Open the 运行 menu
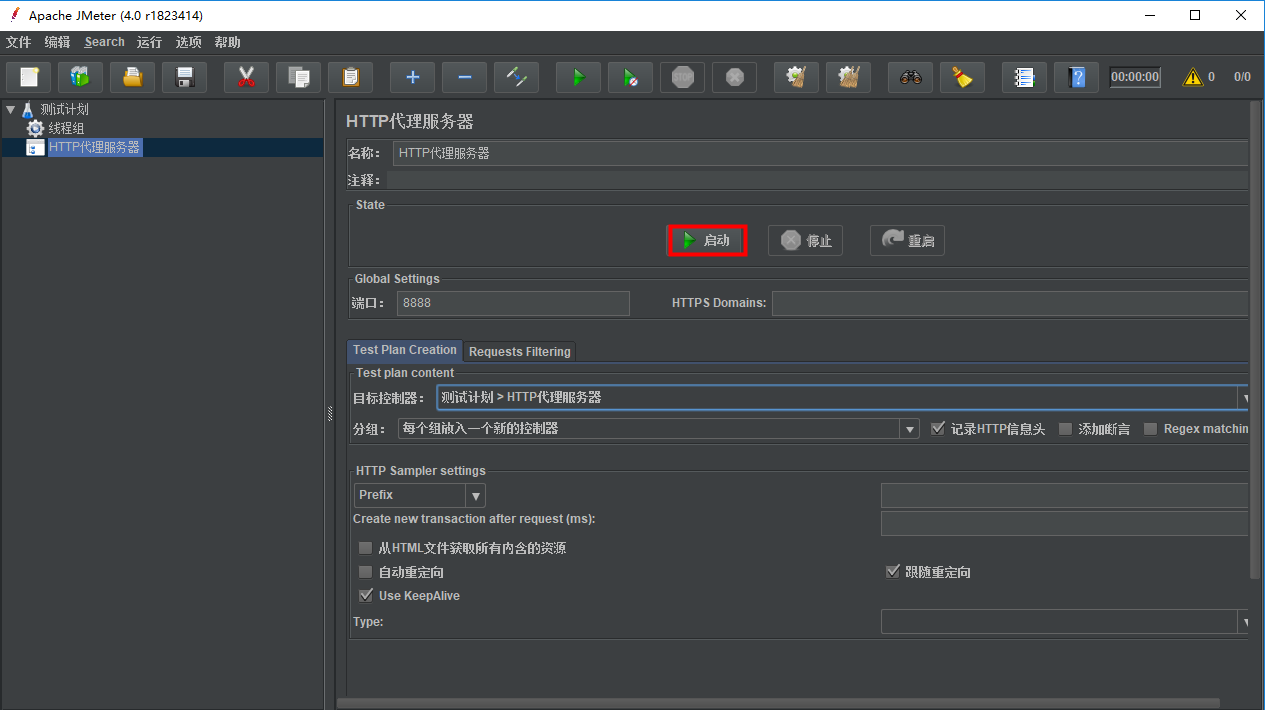Screen dimensions: 1265x710 (x=149, y=42)
